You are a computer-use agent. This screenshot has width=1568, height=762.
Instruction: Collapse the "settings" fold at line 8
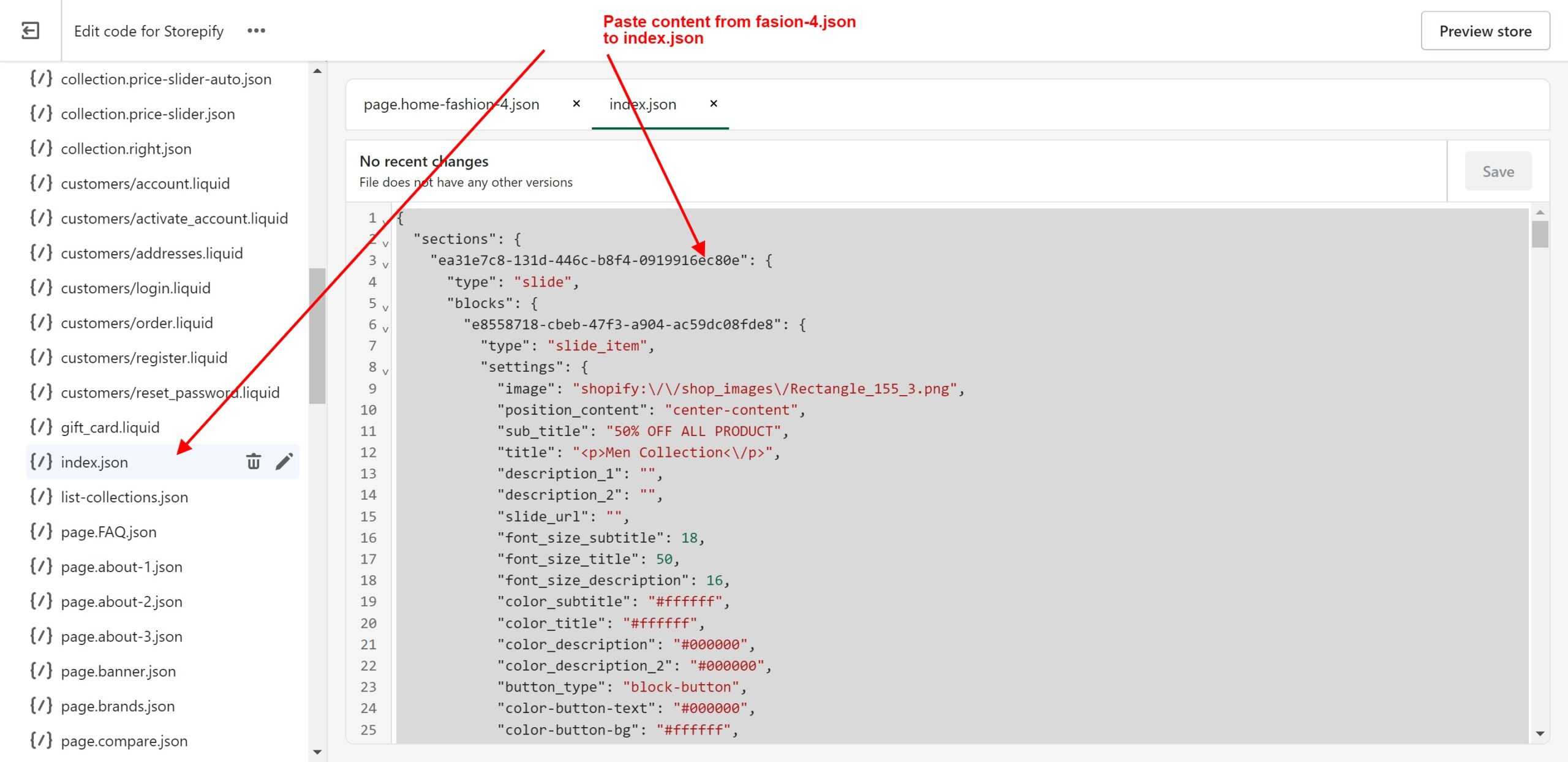pyautogui.click(x=385, y=371)
